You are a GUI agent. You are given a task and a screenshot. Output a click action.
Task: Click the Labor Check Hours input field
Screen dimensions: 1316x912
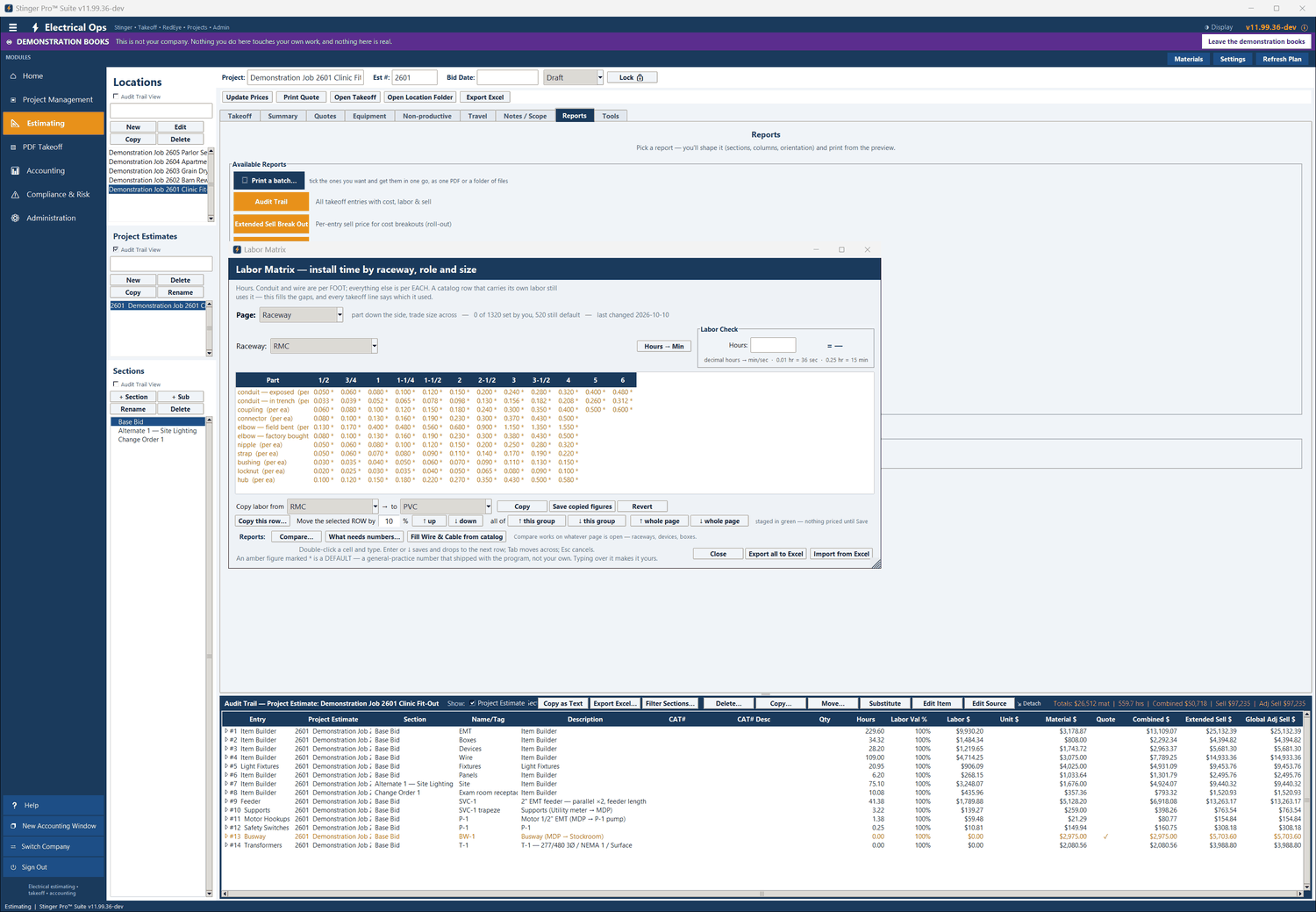773,346
